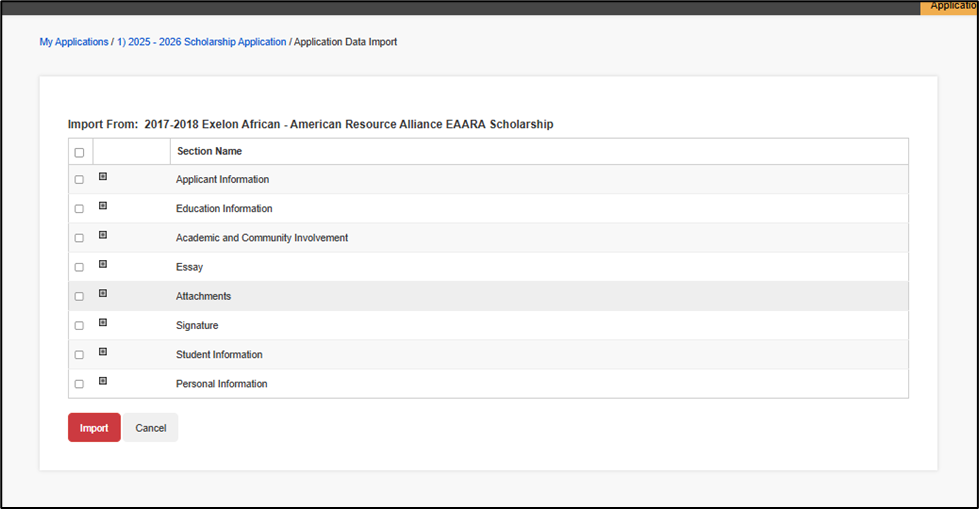Click the Personal Information row text
The height and width of the screenshot is (509, 979).
point(222,384)
